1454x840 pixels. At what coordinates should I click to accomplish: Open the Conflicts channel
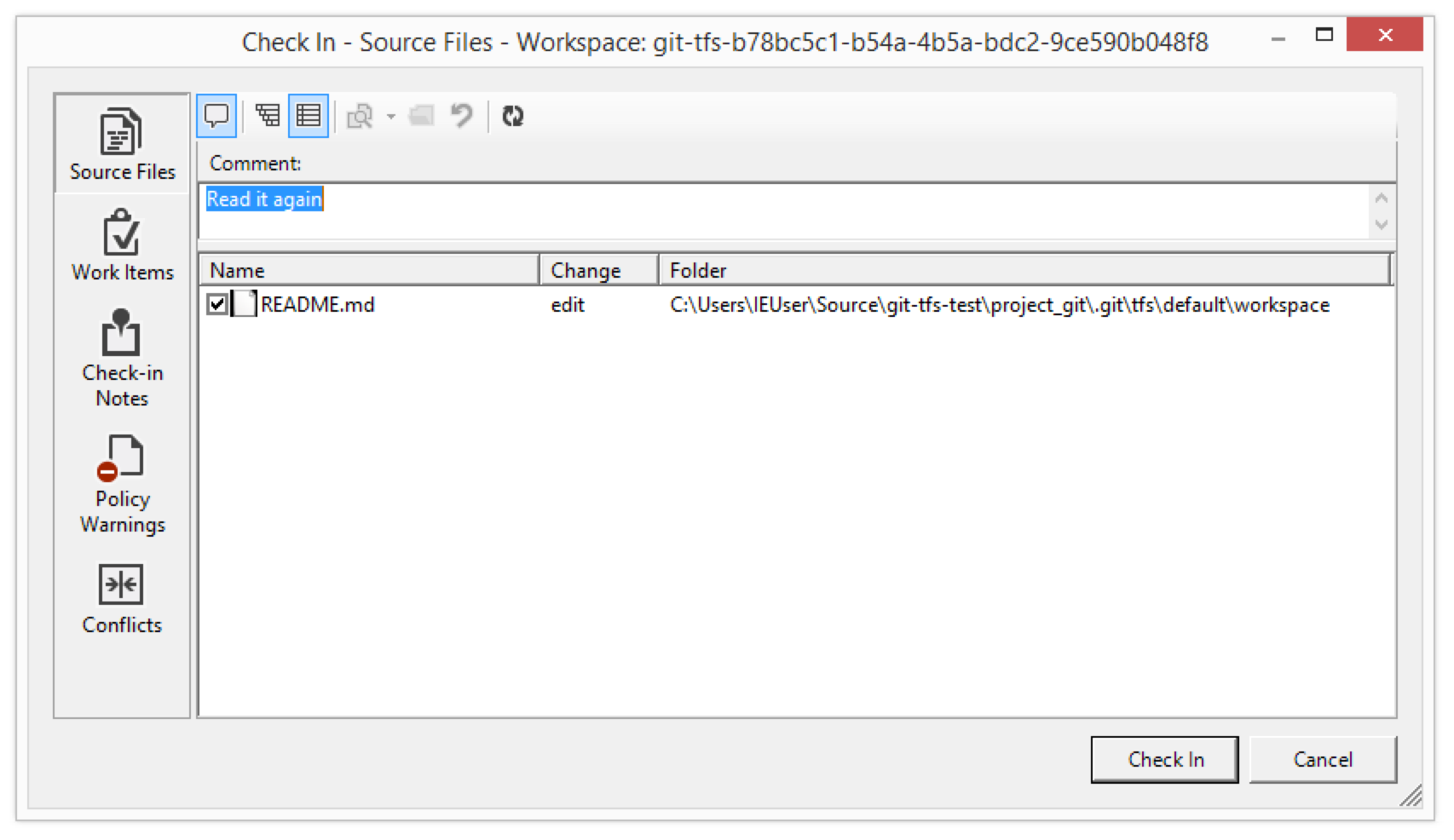(x=122, y=598)
